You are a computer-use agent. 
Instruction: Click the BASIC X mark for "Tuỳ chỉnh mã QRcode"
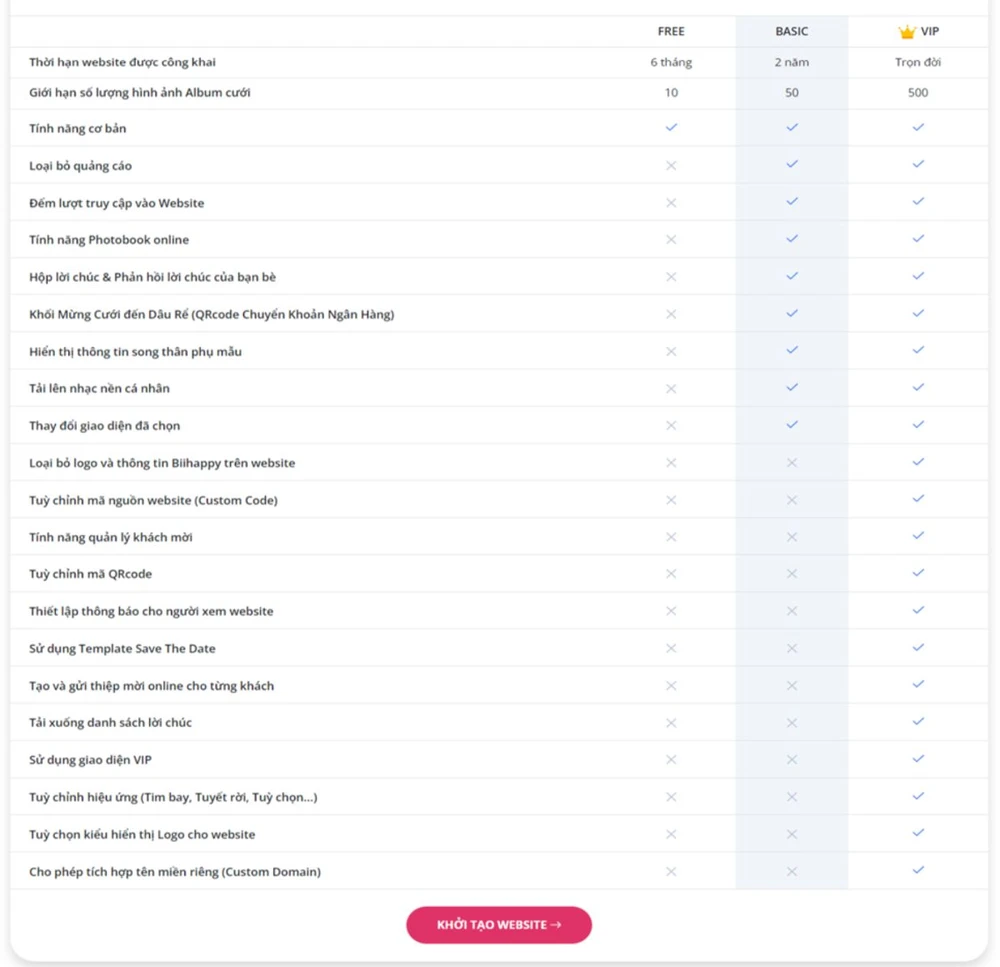click(791, 573)
